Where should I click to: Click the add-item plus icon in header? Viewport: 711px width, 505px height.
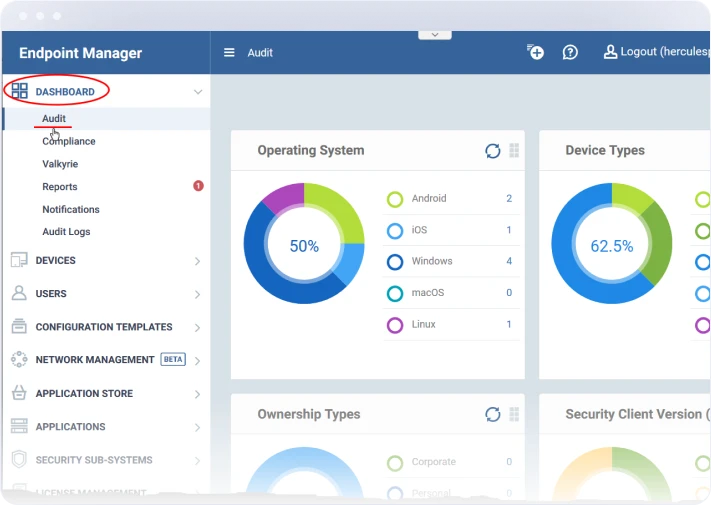(536, 52)
